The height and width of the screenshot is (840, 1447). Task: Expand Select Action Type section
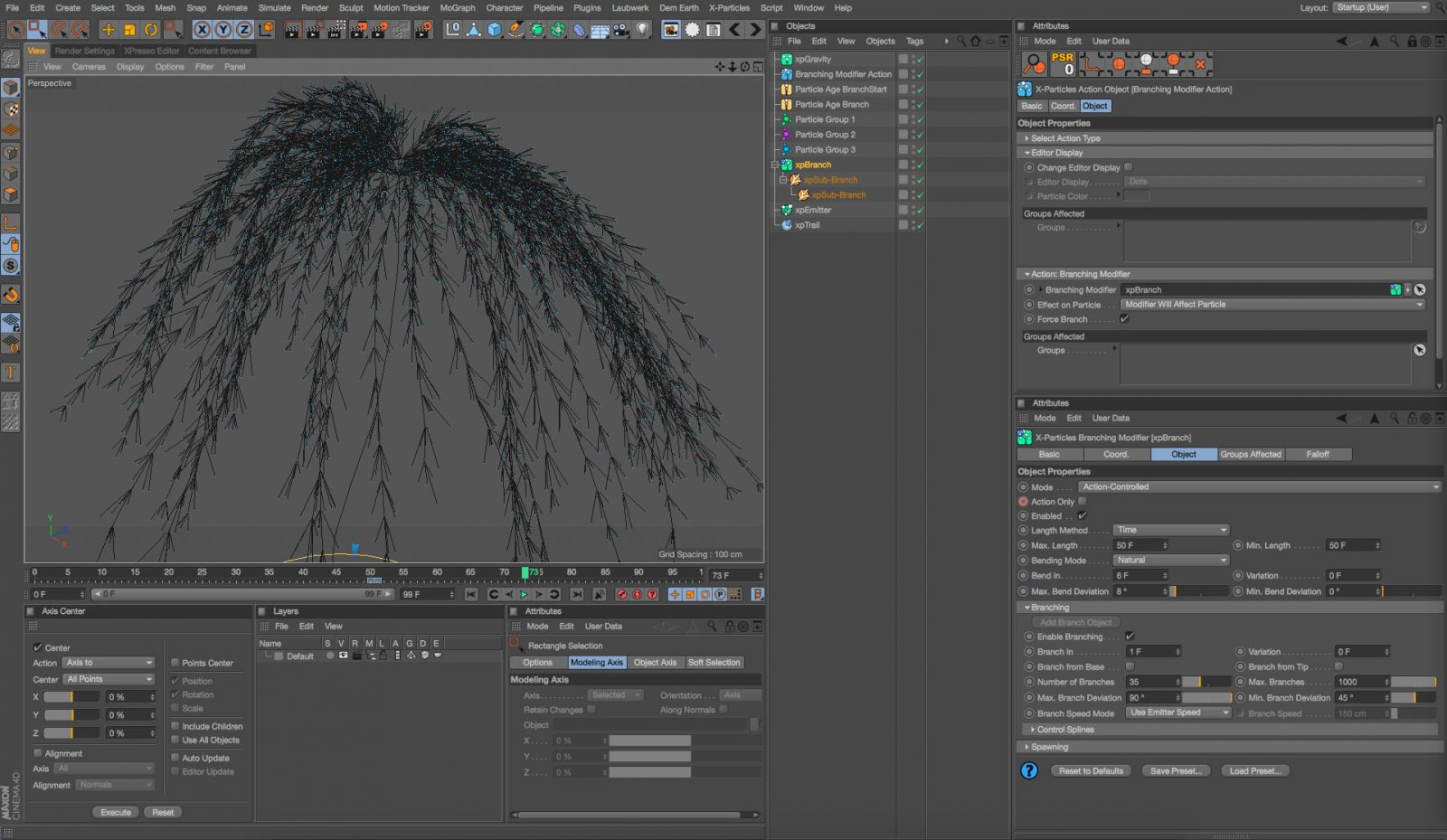point(1065,138)
